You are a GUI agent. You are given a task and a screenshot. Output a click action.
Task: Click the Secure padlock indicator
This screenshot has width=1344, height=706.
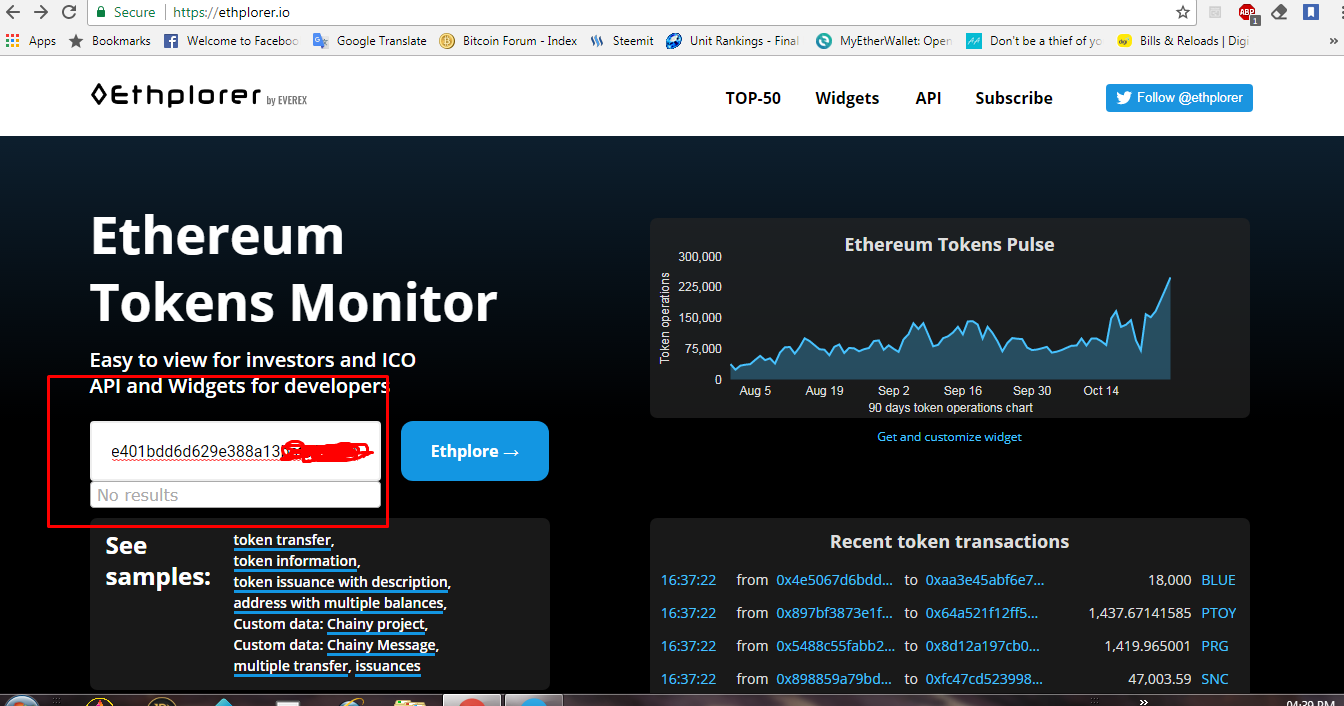click(x=126, y=12)
